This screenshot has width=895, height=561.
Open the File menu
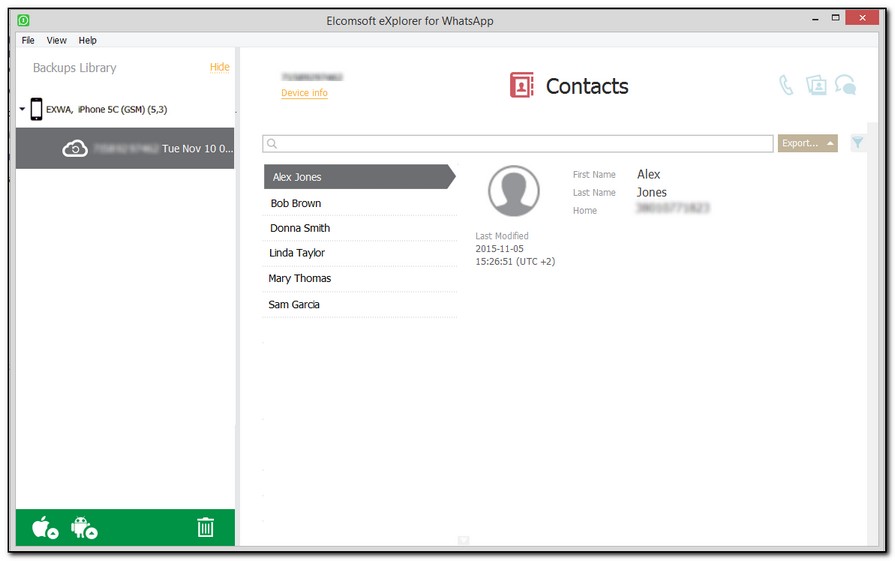(x=28, y=41)
